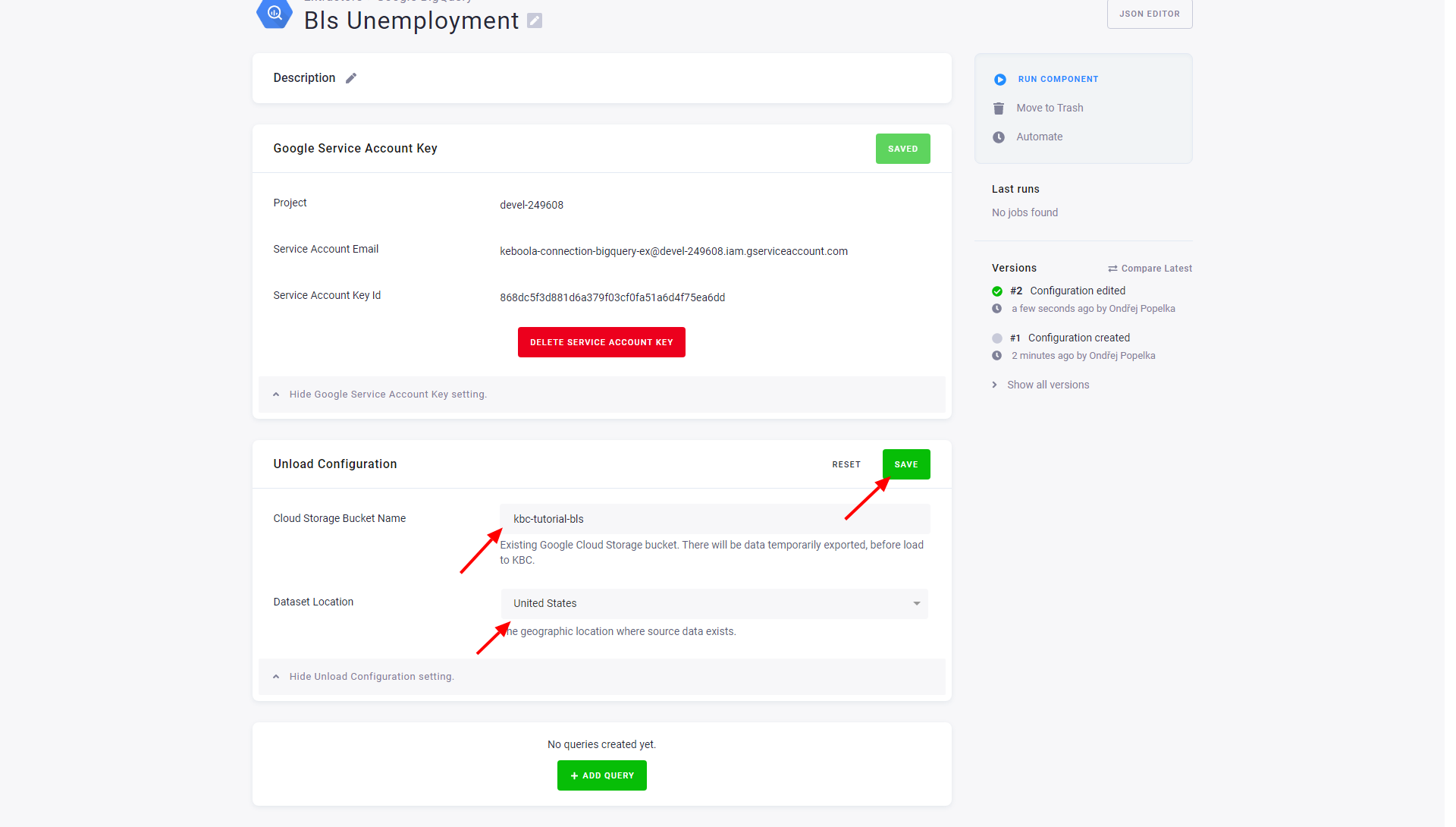Screen dimensions: 1456x827
Task: Reset the Unload Configuration
Action: click(846, 464)
